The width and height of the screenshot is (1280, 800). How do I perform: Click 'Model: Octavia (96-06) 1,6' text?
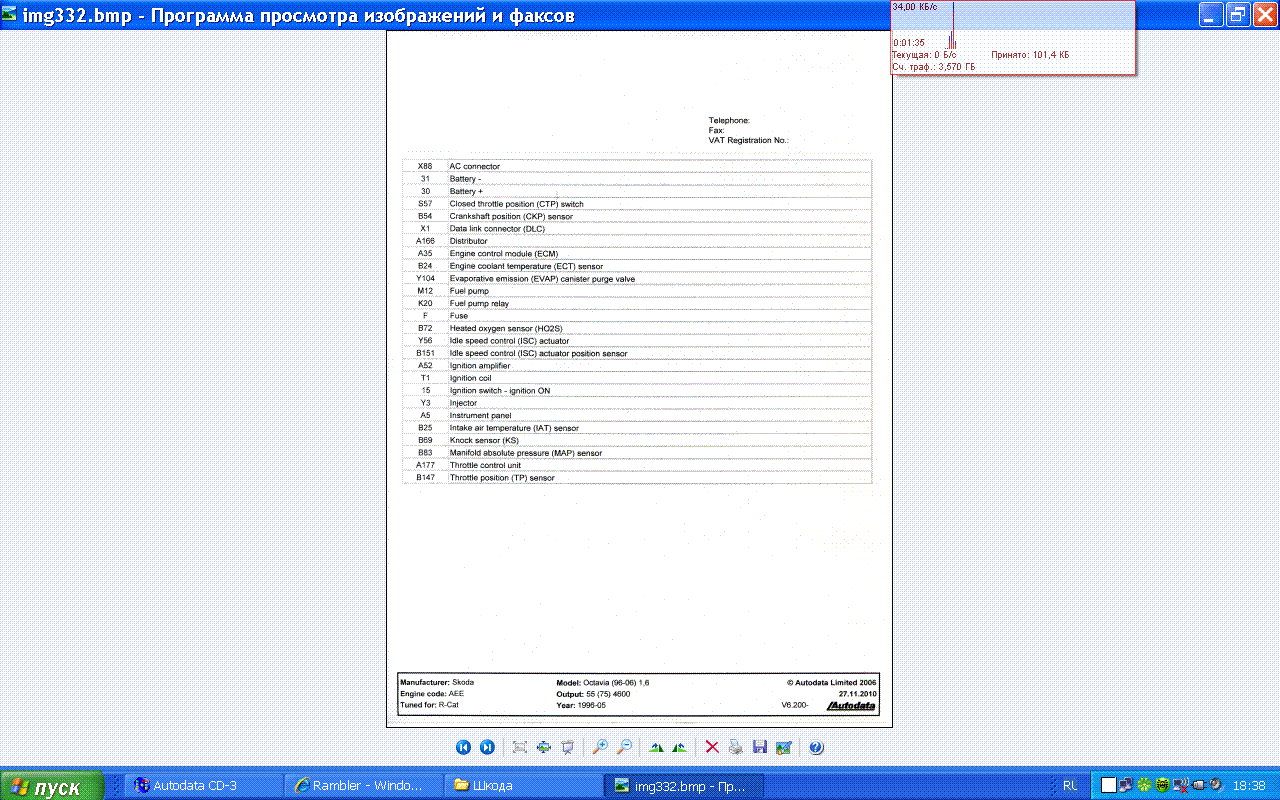point(603,682)
